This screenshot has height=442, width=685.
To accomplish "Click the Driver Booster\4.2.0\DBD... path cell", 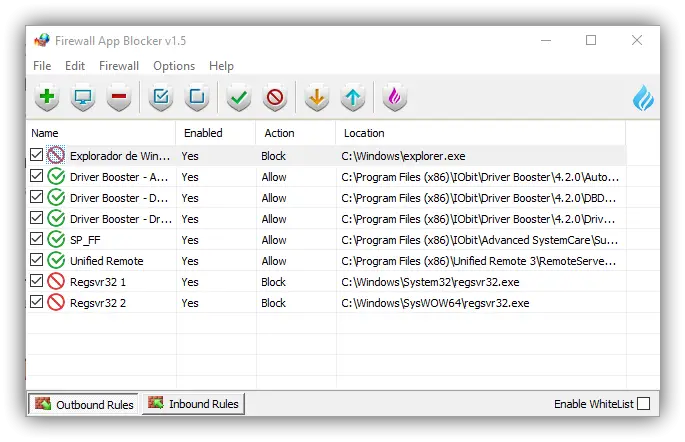I will tap(479, 198).
